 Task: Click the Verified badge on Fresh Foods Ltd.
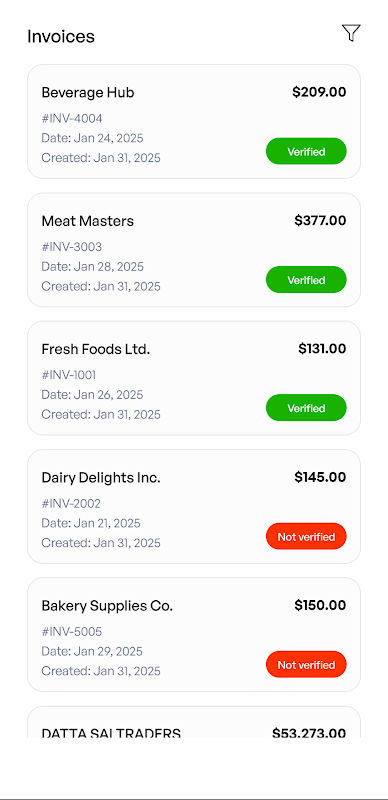(x=306, y=408)
